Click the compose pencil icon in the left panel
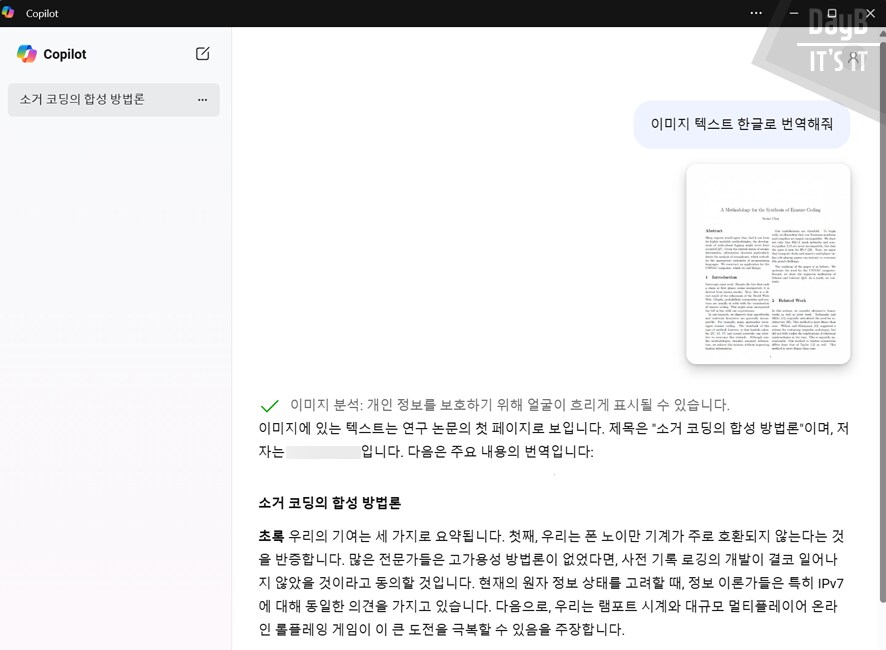886x650 pixels. [x=202, y=54]
